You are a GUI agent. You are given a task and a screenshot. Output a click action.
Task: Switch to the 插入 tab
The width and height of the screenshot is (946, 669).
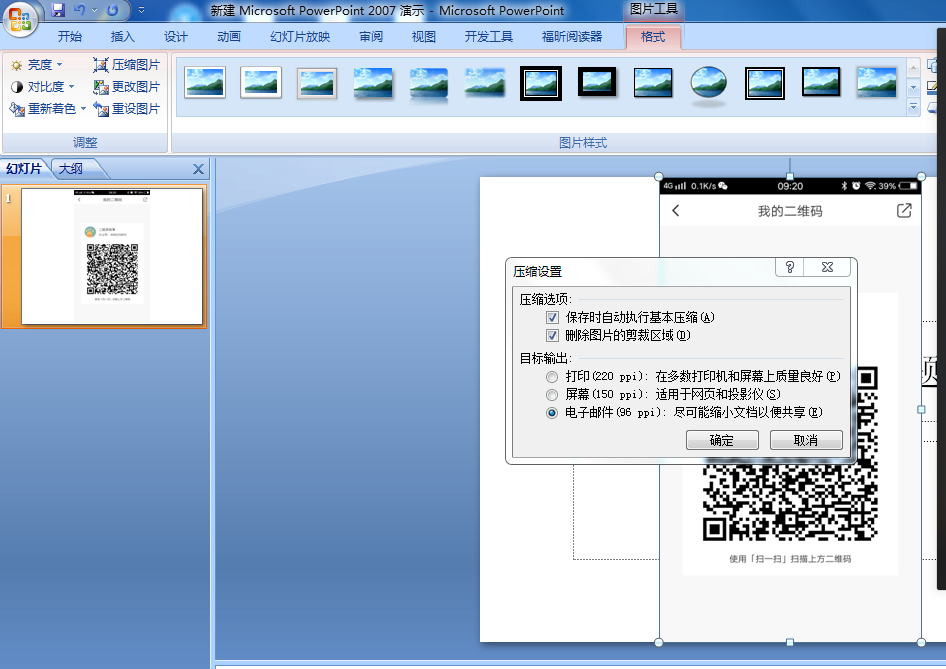tap(122, 37)
